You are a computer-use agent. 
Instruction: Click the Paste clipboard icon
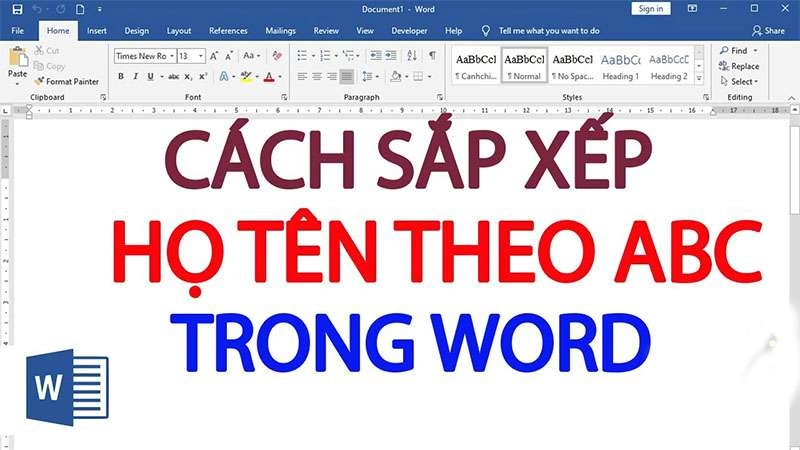17,62
